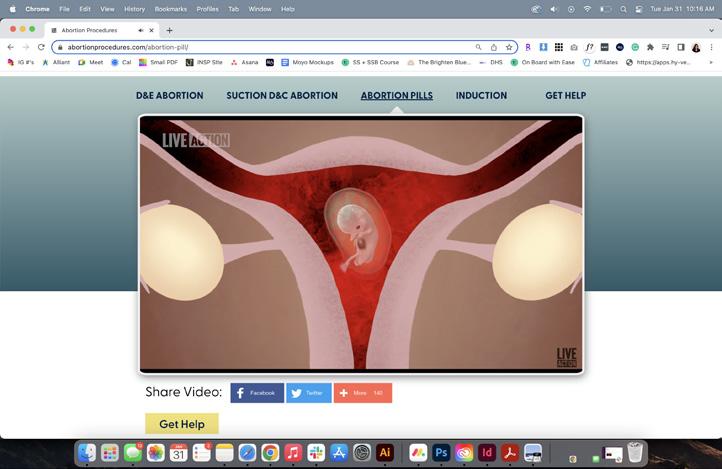Open More share options button
The height and width of the screenshot is (469, 722).
[x=363, y=393]
